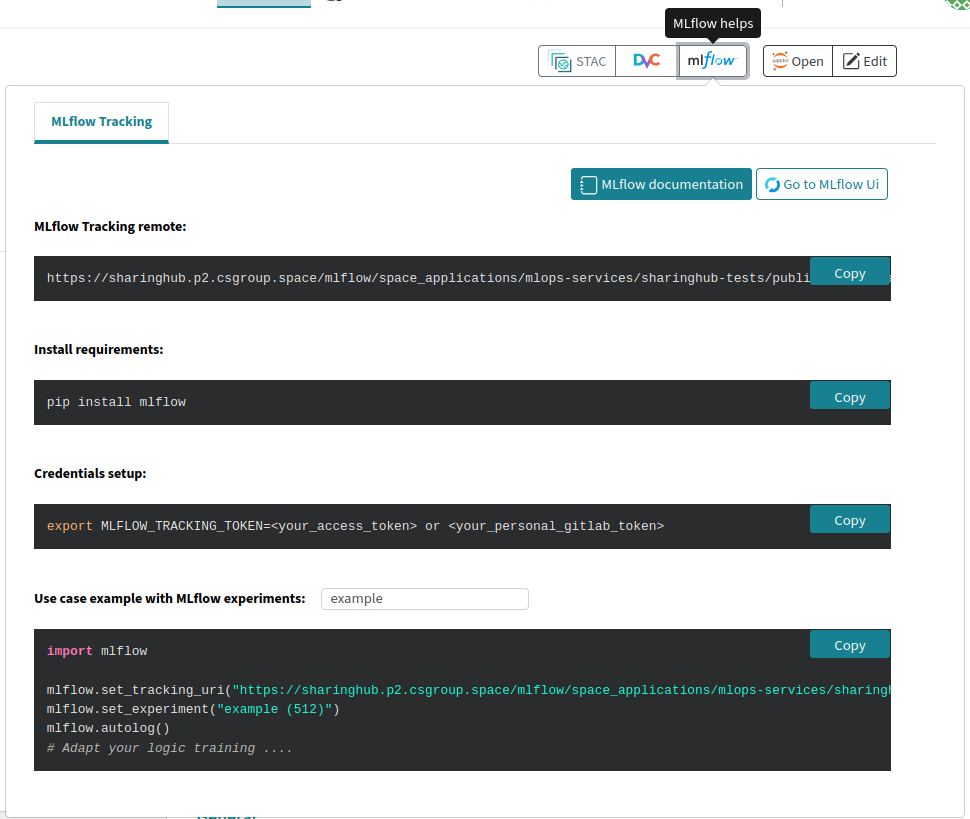This screenshot has height=819, width=970.
Task: Click the Edit pencil icon
Action: pos(851,61)
